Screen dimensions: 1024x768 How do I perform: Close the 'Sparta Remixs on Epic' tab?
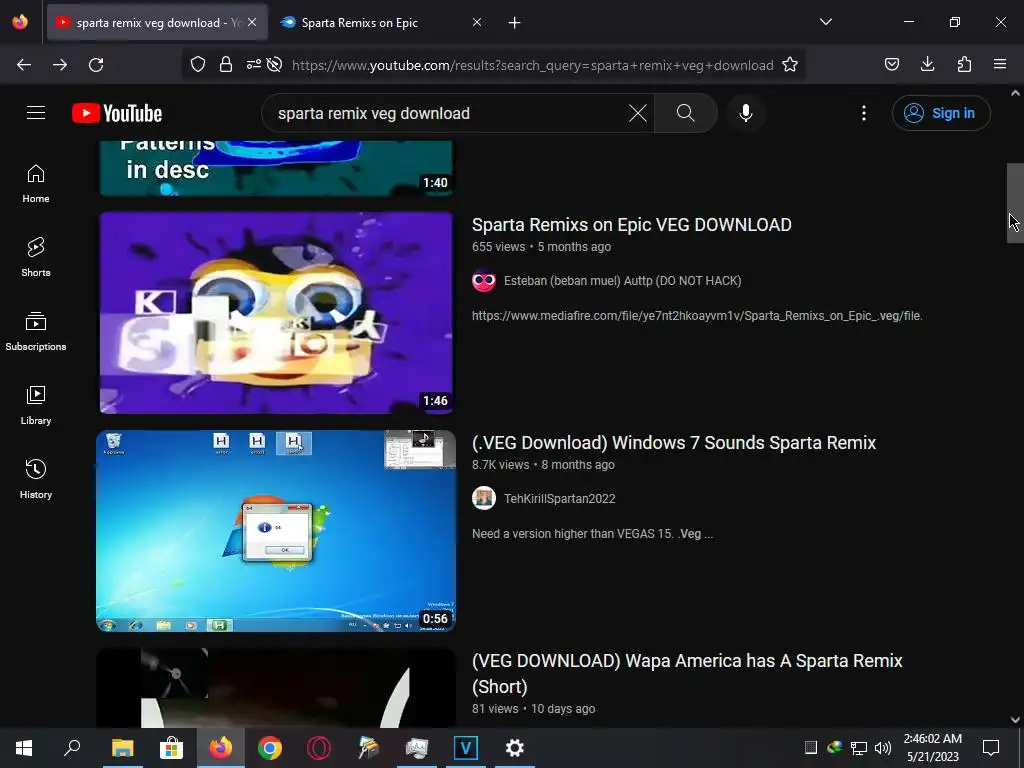(477, 22)
